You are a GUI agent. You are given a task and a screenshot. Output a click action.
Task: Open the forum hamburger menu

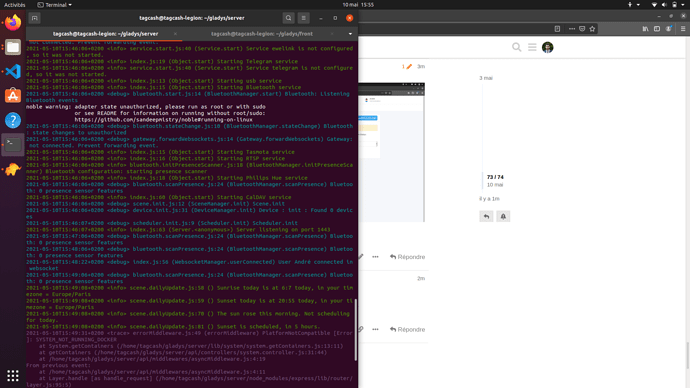click(532, 47)
